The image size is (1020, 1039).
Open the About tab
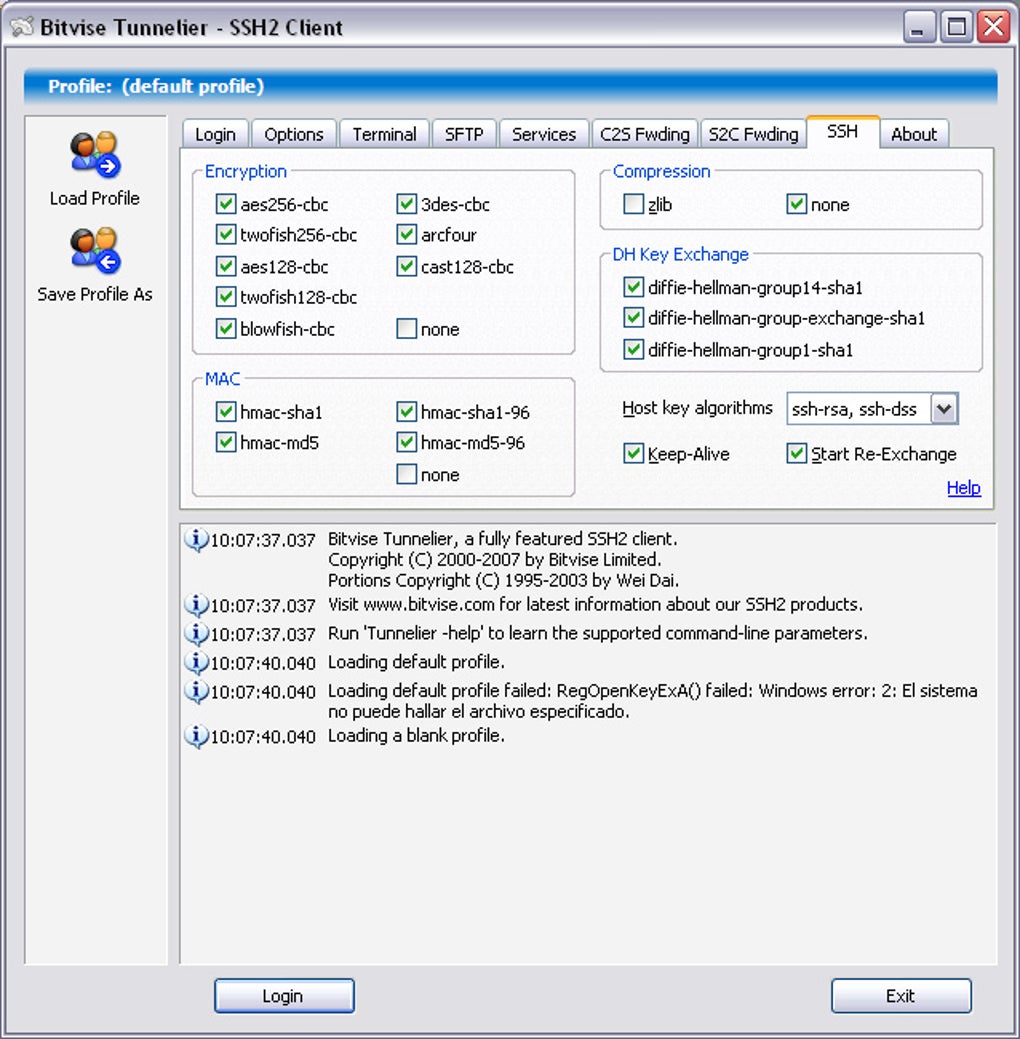(x=914, y=134)
